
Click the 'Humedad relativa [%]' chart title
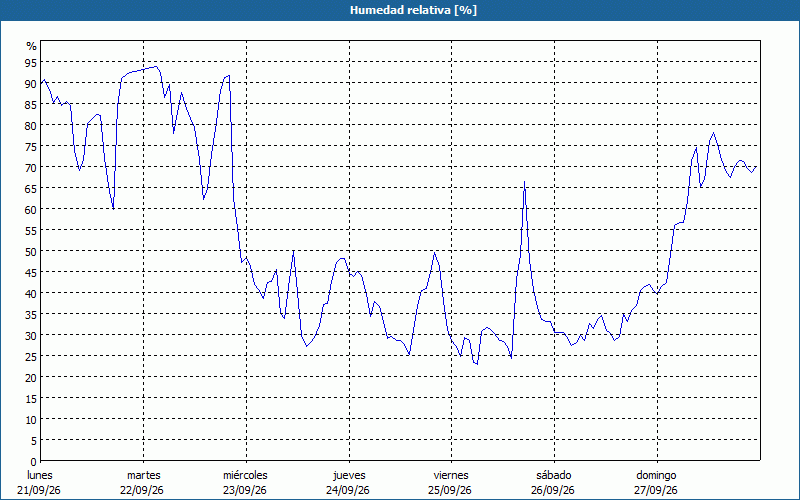pyautogui.click(x=413, y=10)
